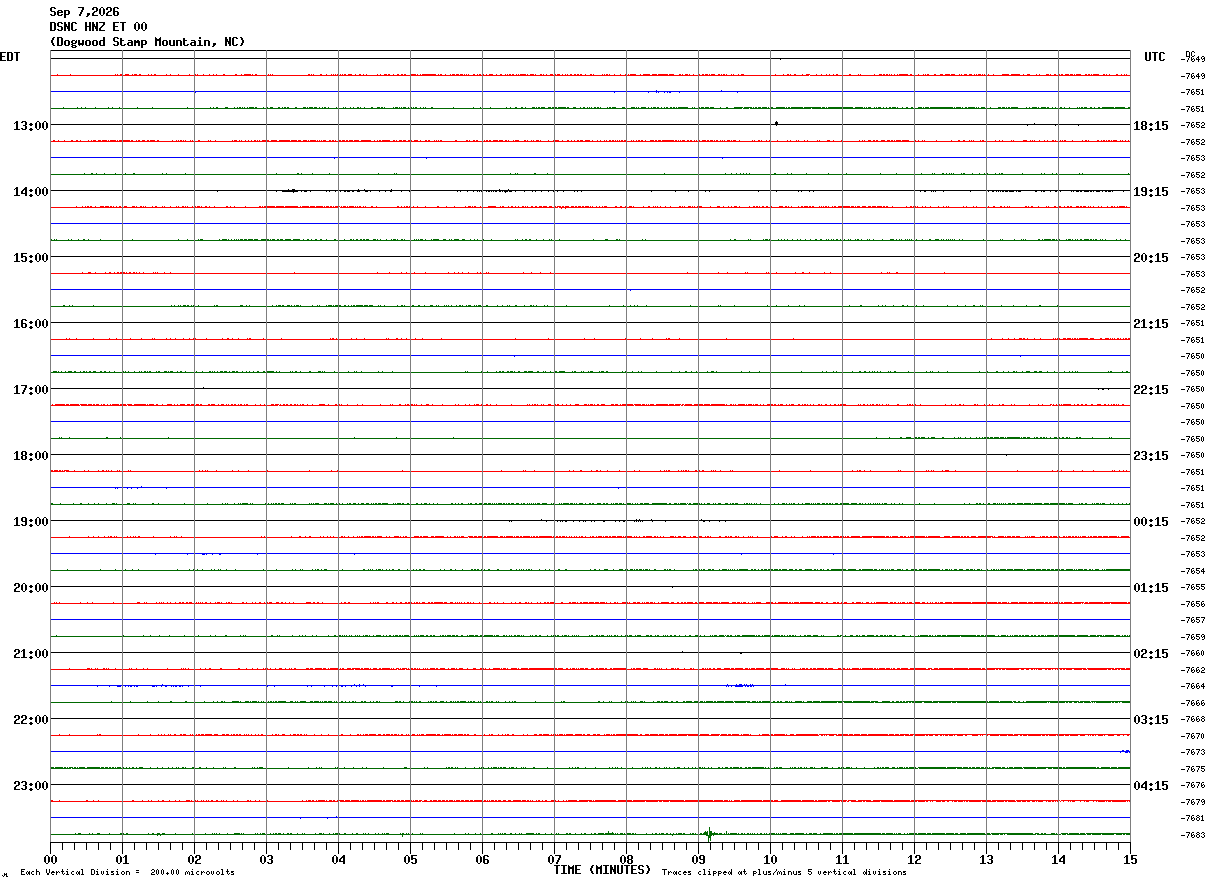1210x886 pixels.
Task: Click the 04:15 UTC time label
Action: click(1151, 785)
